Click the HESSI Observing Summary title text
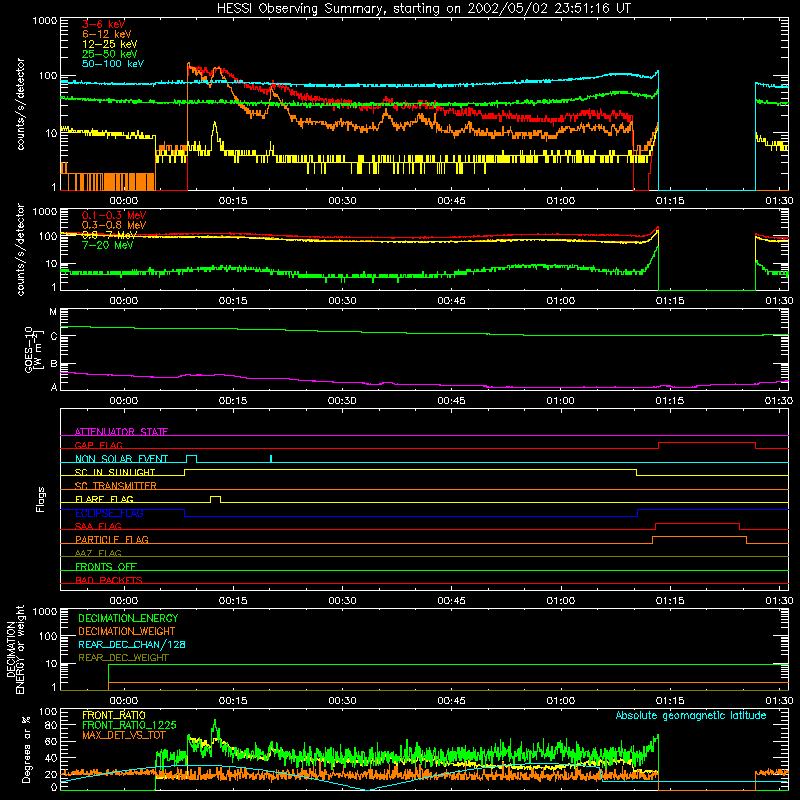Image resolution: width=800 pixels, height=800 pixels. [x=424, y=9]
